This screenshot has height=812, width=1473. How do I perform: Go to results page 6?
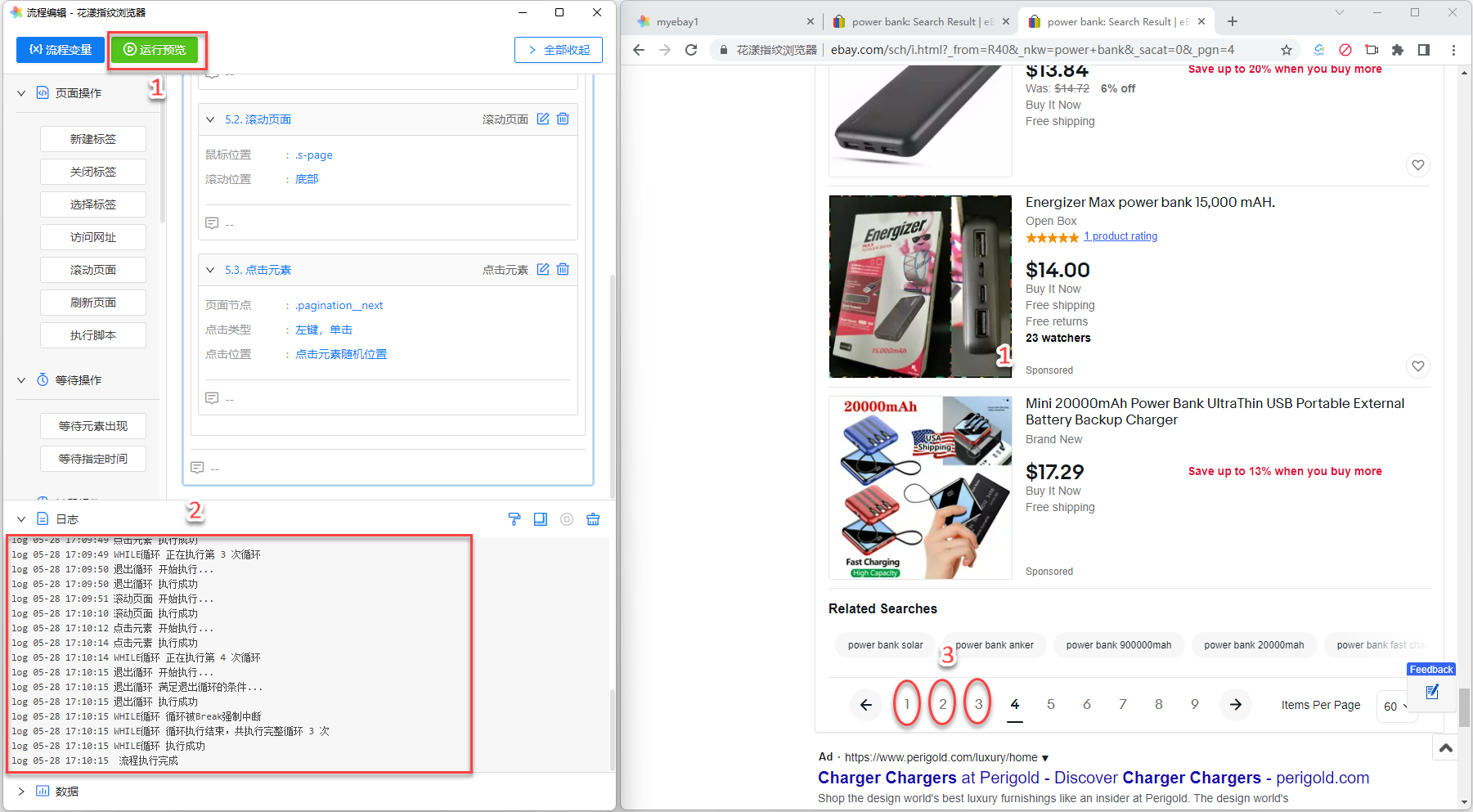(1087, 704)
